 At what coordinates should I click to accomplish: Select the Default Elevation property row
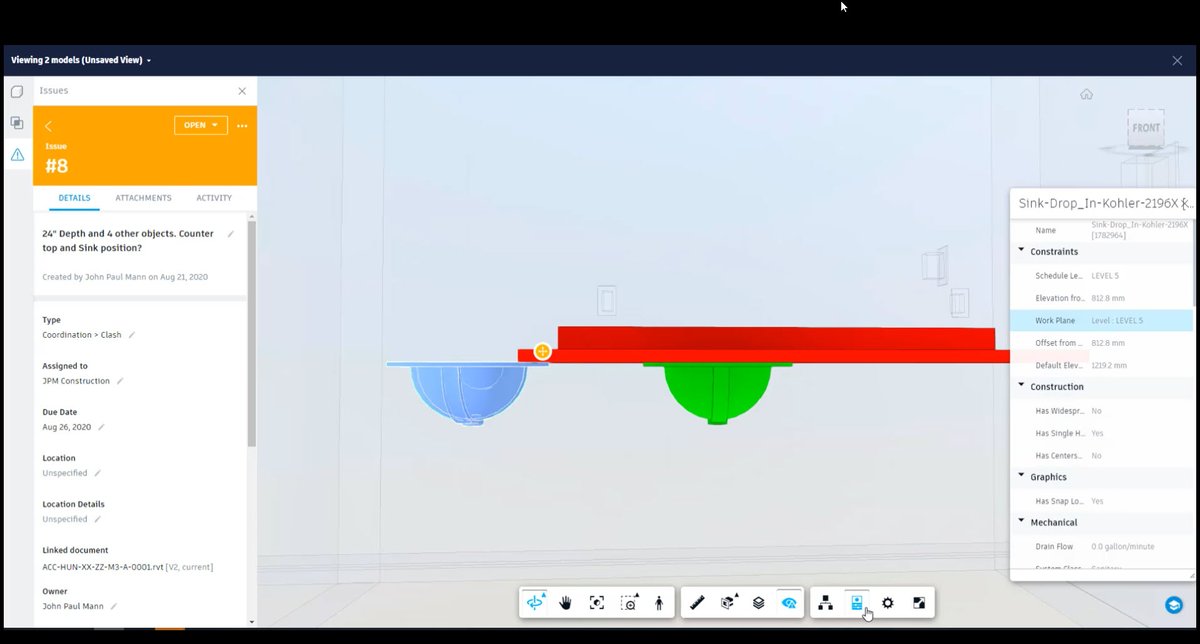coord(1101,366)
